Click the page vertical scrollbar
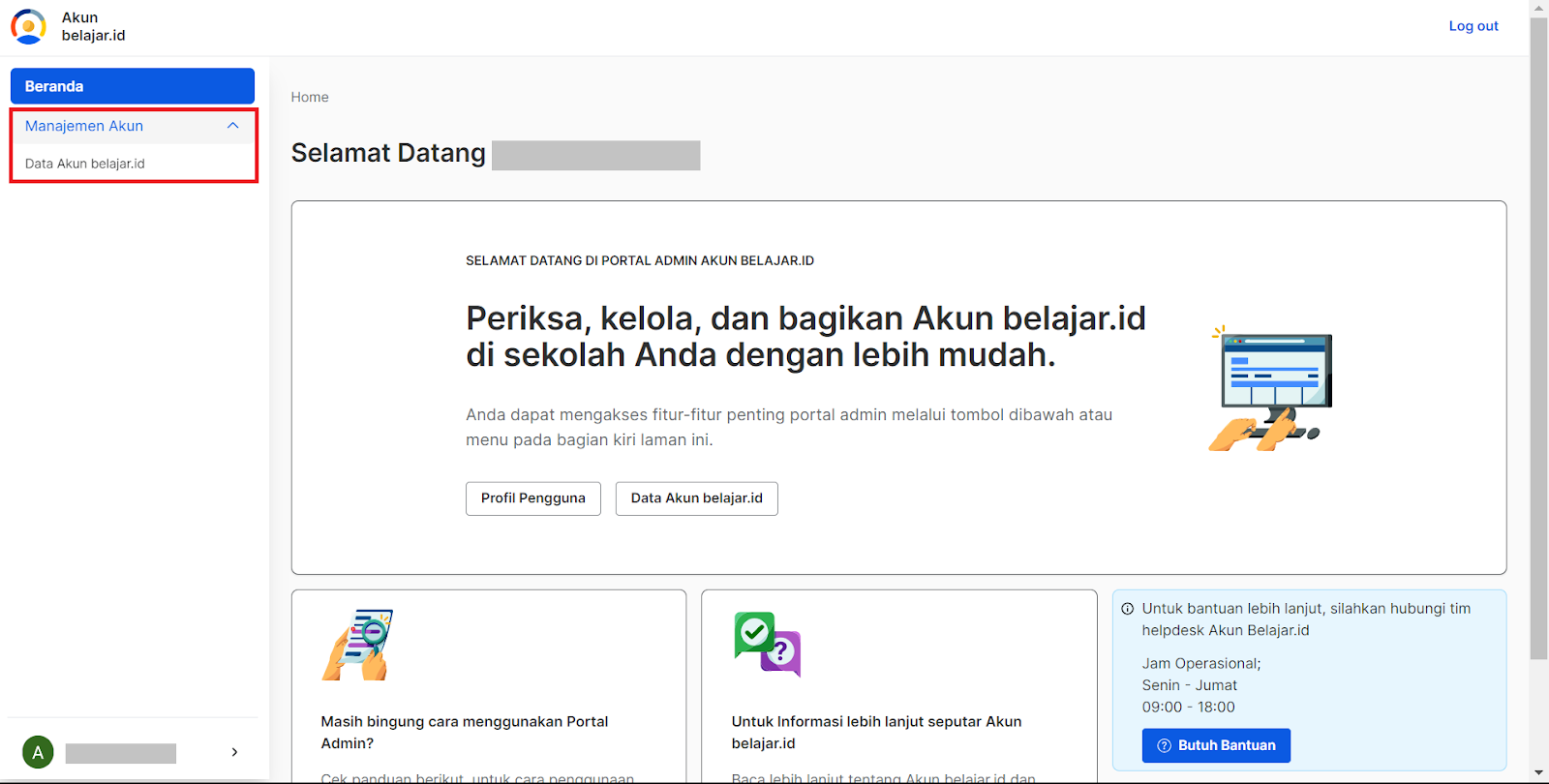The width and height of the screenshot is (1549, 784). pos(1538,339)
